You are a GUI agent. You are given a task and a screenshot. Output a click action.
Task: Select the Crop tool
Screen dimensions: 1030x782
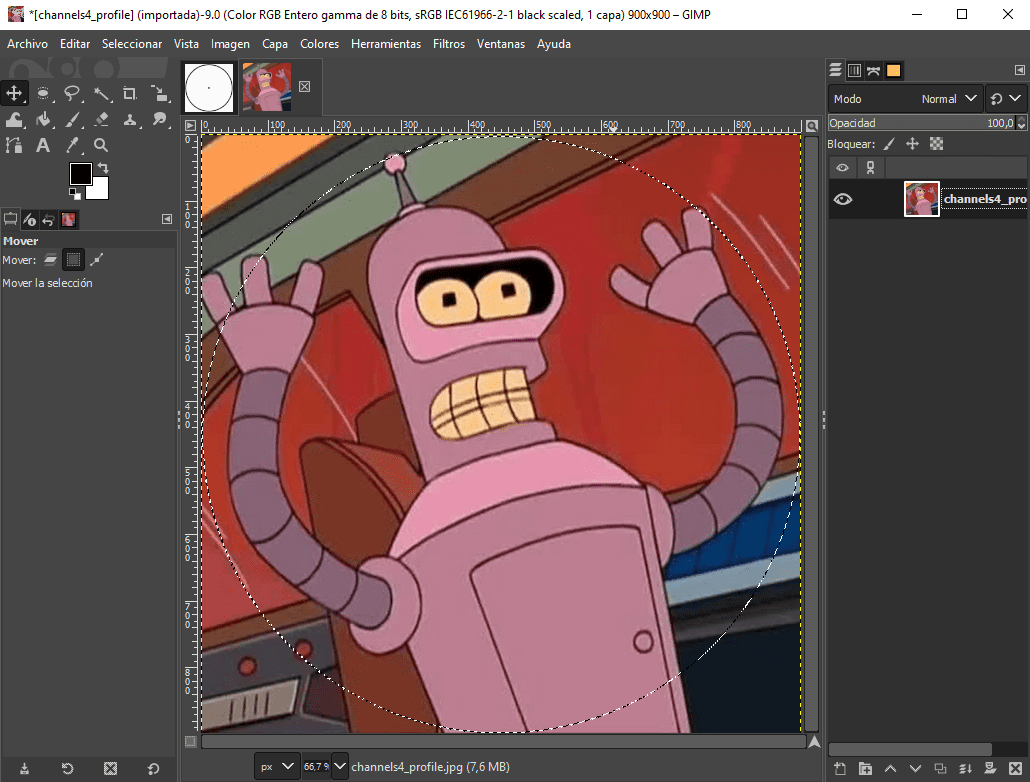(x=129, y=93)
